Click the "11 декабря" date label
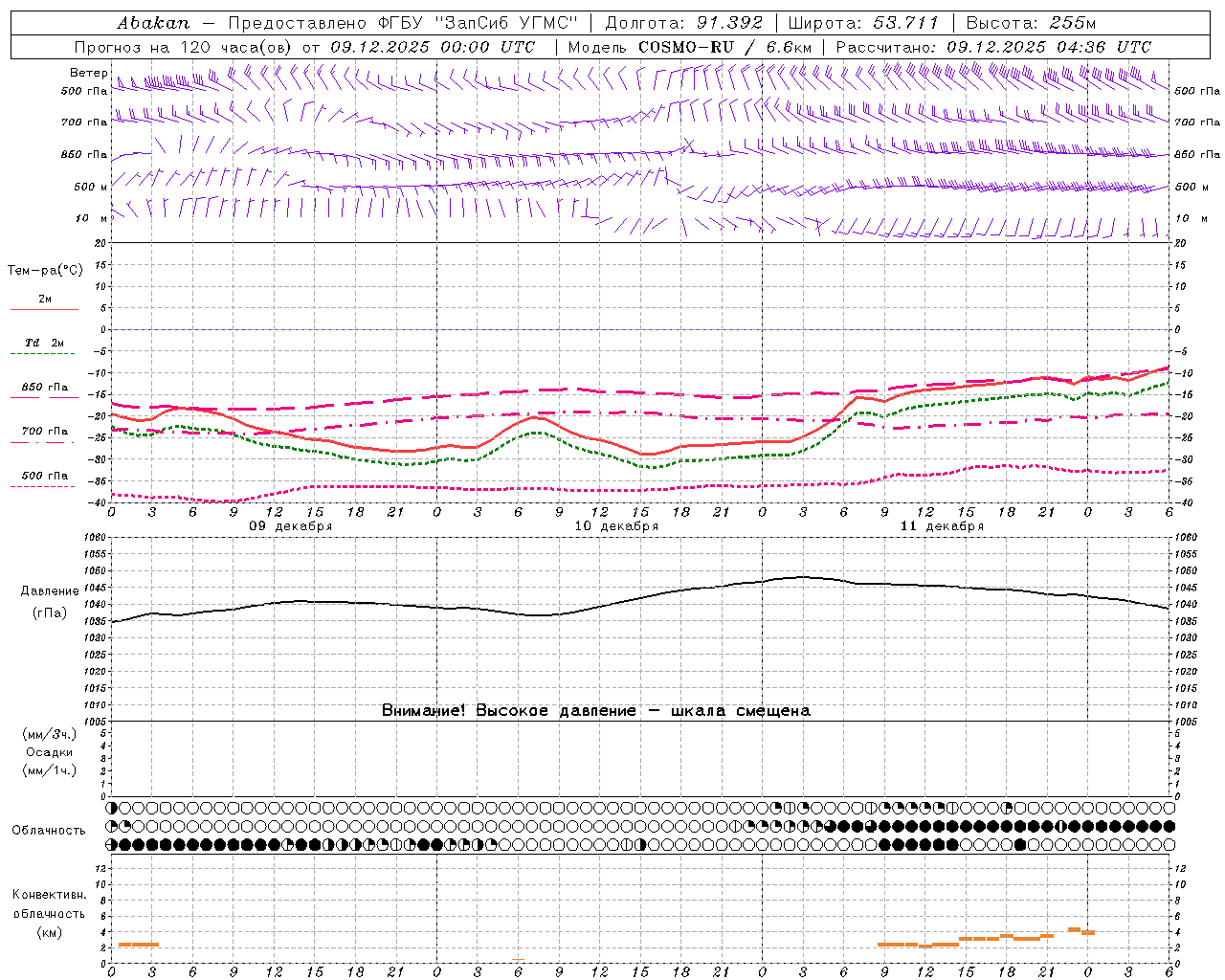The width and height of the screenshot is (1225, 980). point(942,526)
